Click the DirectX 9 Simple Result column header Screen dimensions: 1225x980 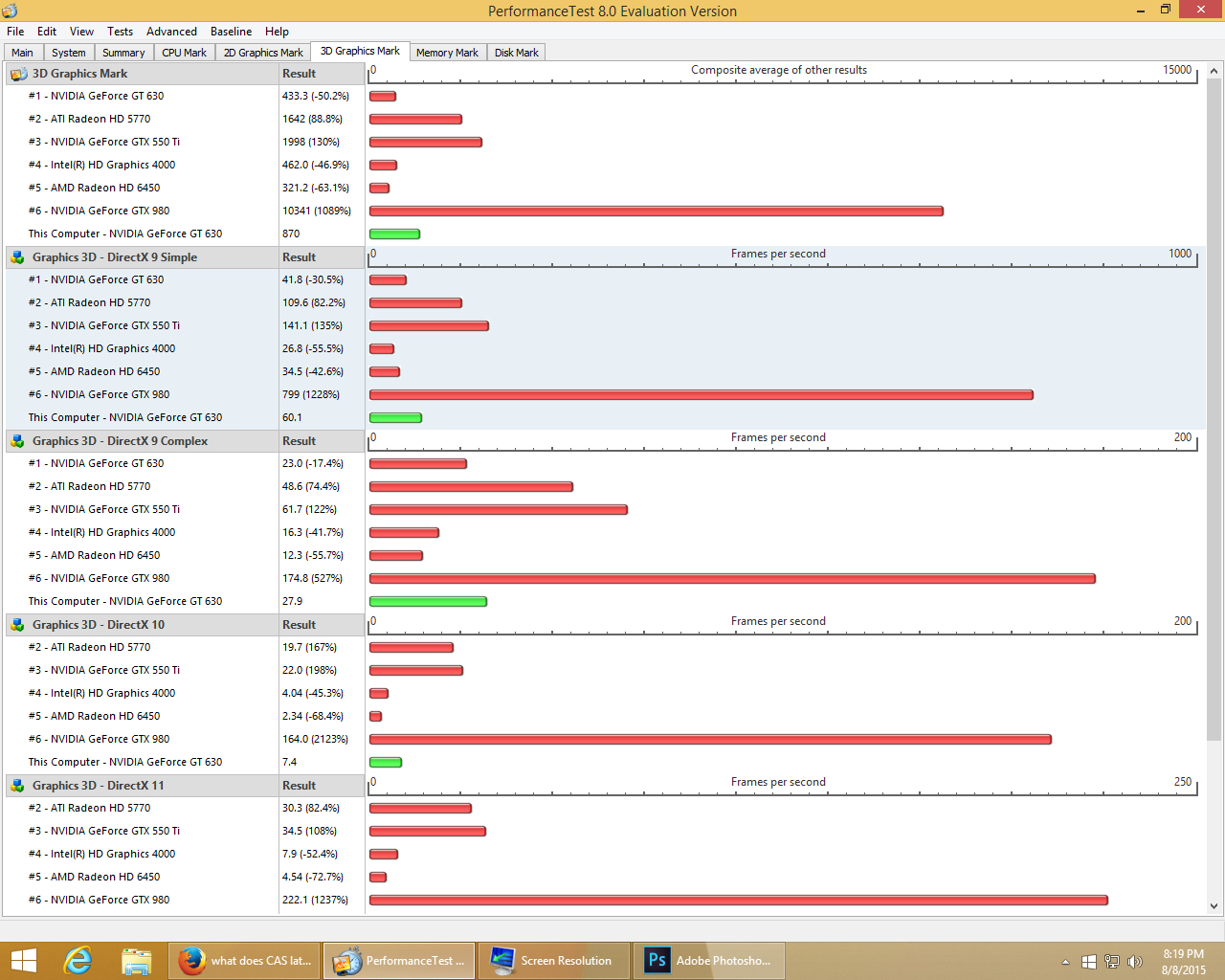click(322, 257)
